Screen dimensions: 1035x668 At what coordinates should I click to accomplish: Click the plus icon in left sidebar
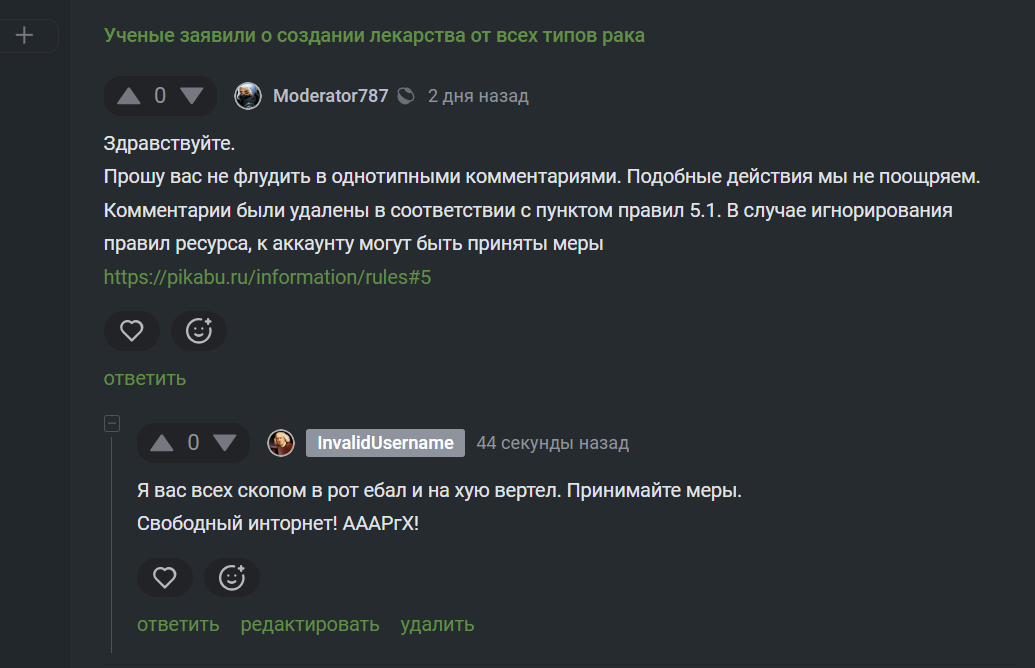24,36
